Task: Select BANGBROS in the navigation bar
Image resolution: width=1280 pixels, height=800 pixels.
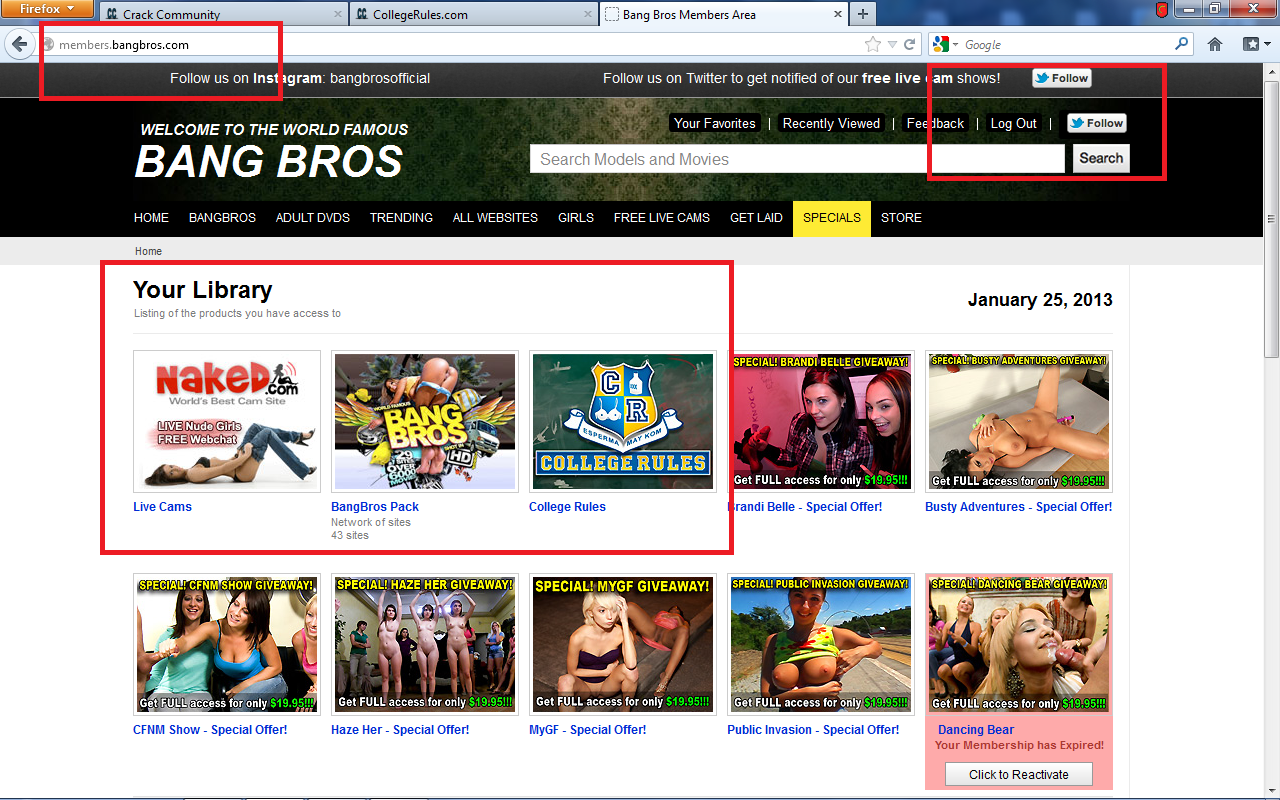Action: (222, 218)
